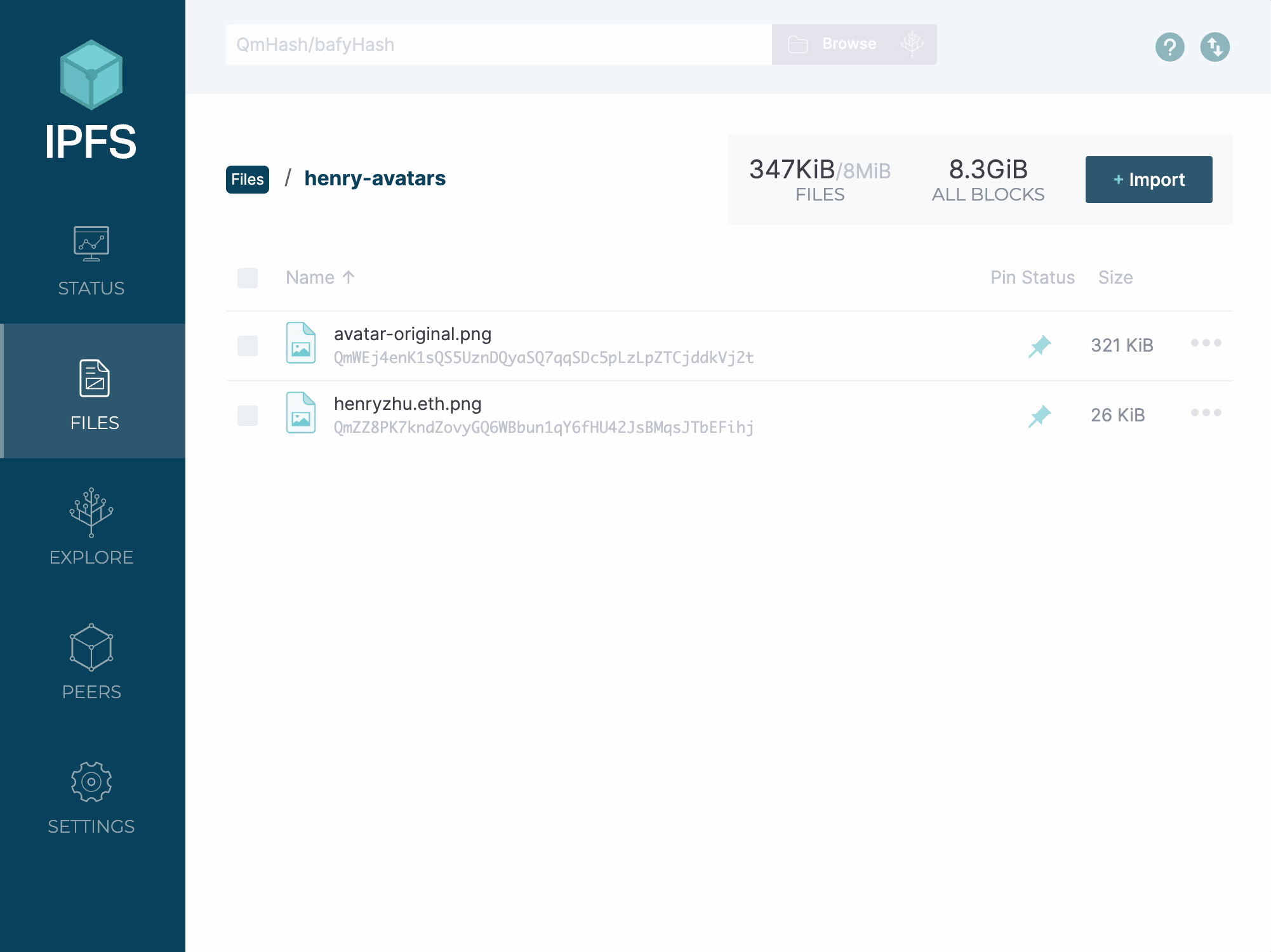Open avatar-original.png file name

413,334
